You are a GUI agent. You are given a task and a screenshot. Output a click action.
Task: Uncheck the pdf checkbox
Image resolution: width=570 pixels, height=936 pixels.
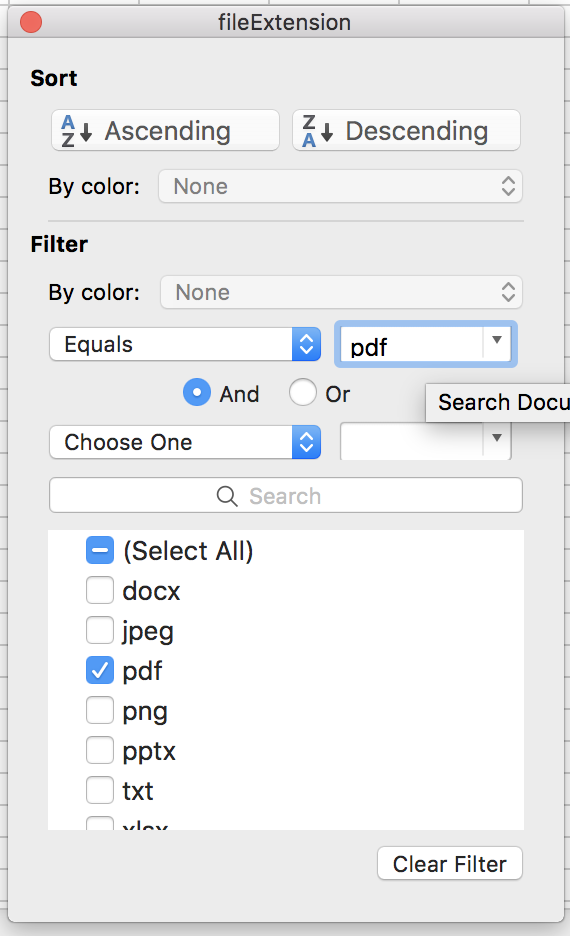click(x=100, y=670)
